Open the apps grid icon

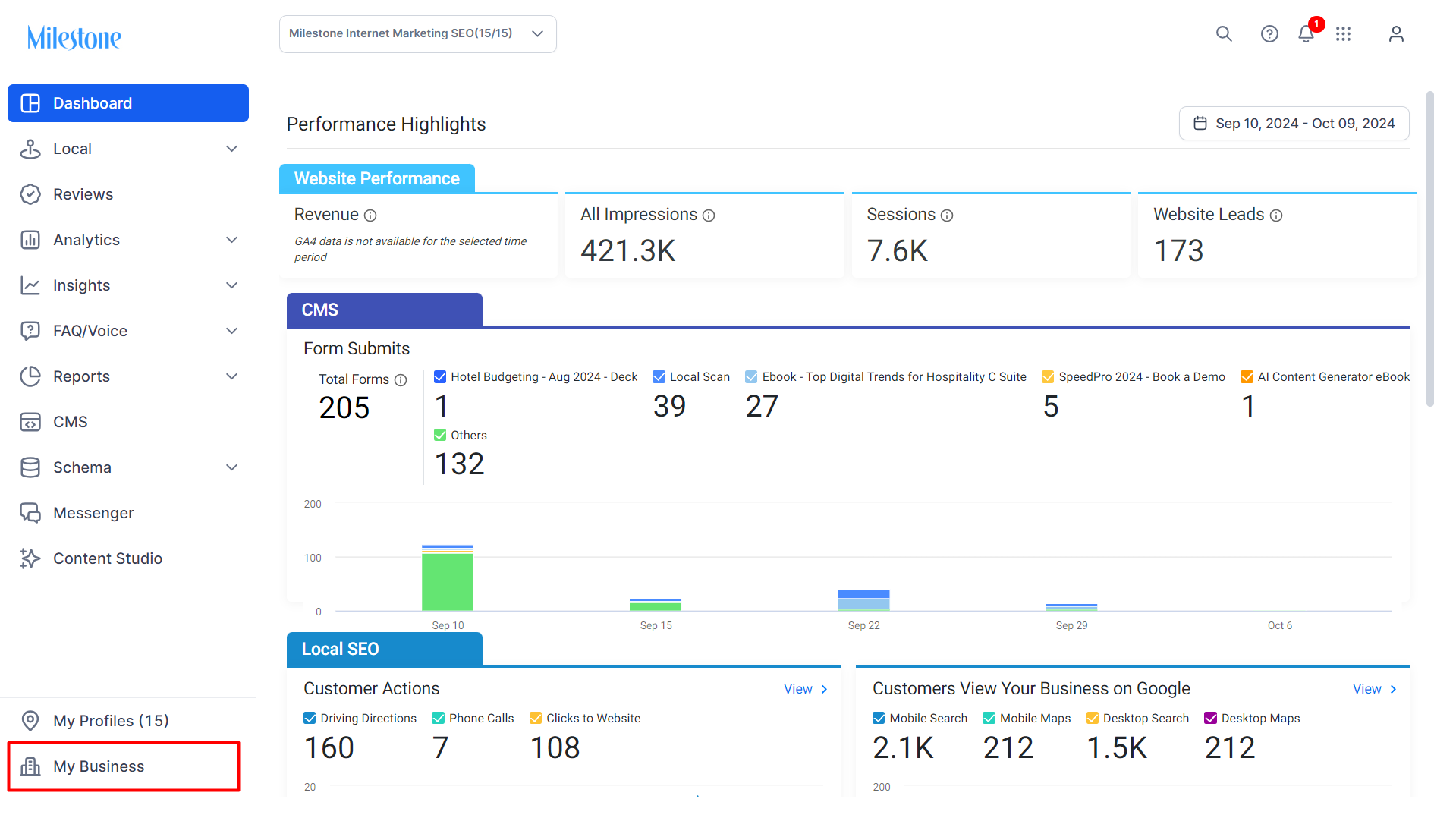[x=1344, y=34]
